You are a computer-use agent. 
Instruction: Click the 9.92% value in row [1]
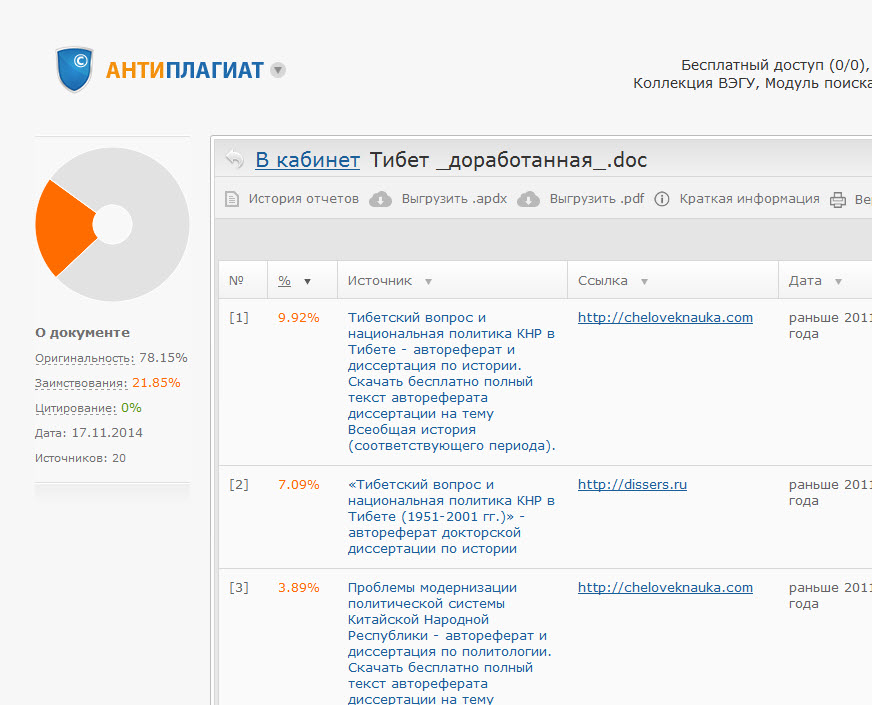299,317
